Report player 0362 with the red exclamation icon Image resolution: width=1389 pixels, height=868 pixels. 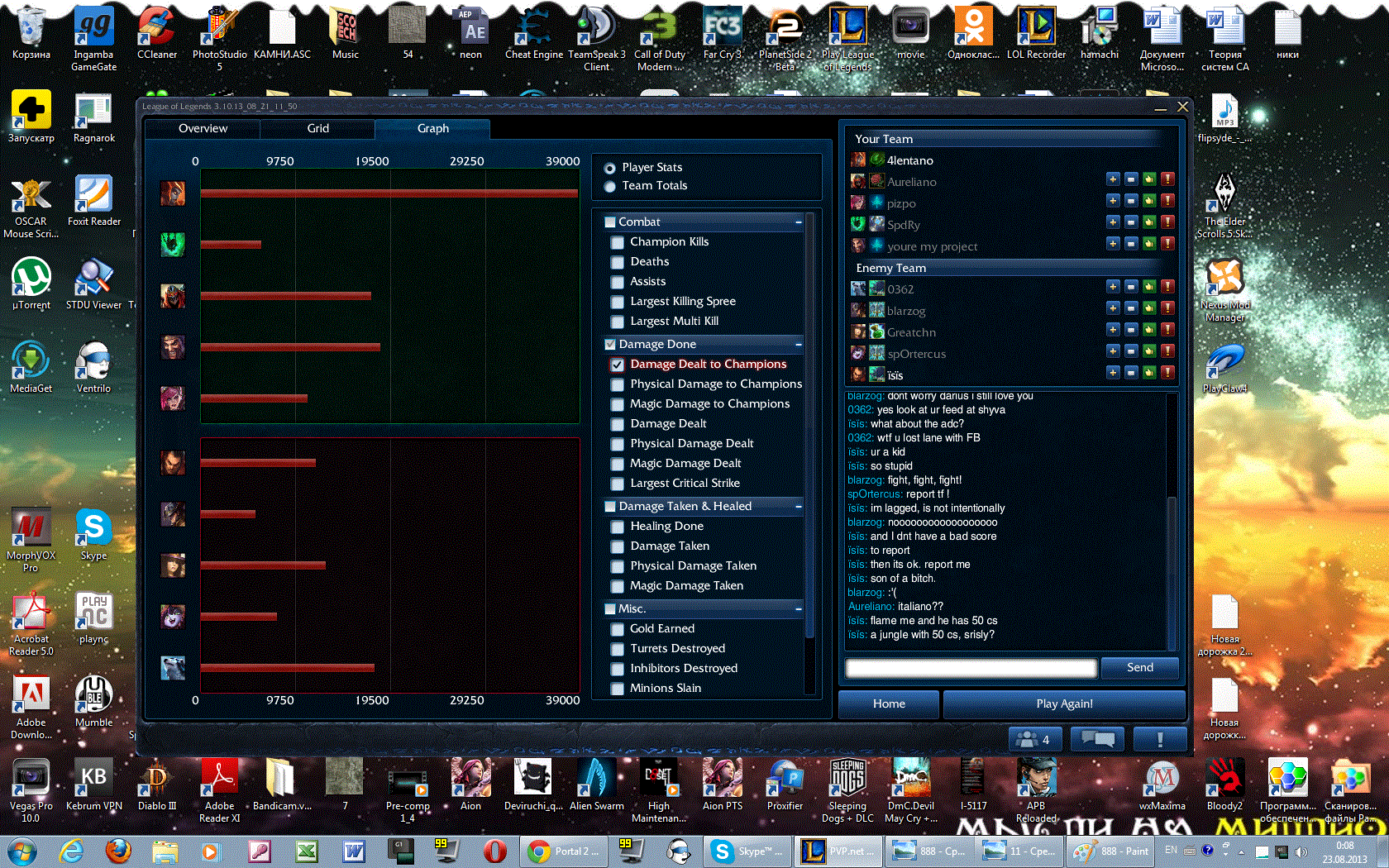[x=1167, y=286]
